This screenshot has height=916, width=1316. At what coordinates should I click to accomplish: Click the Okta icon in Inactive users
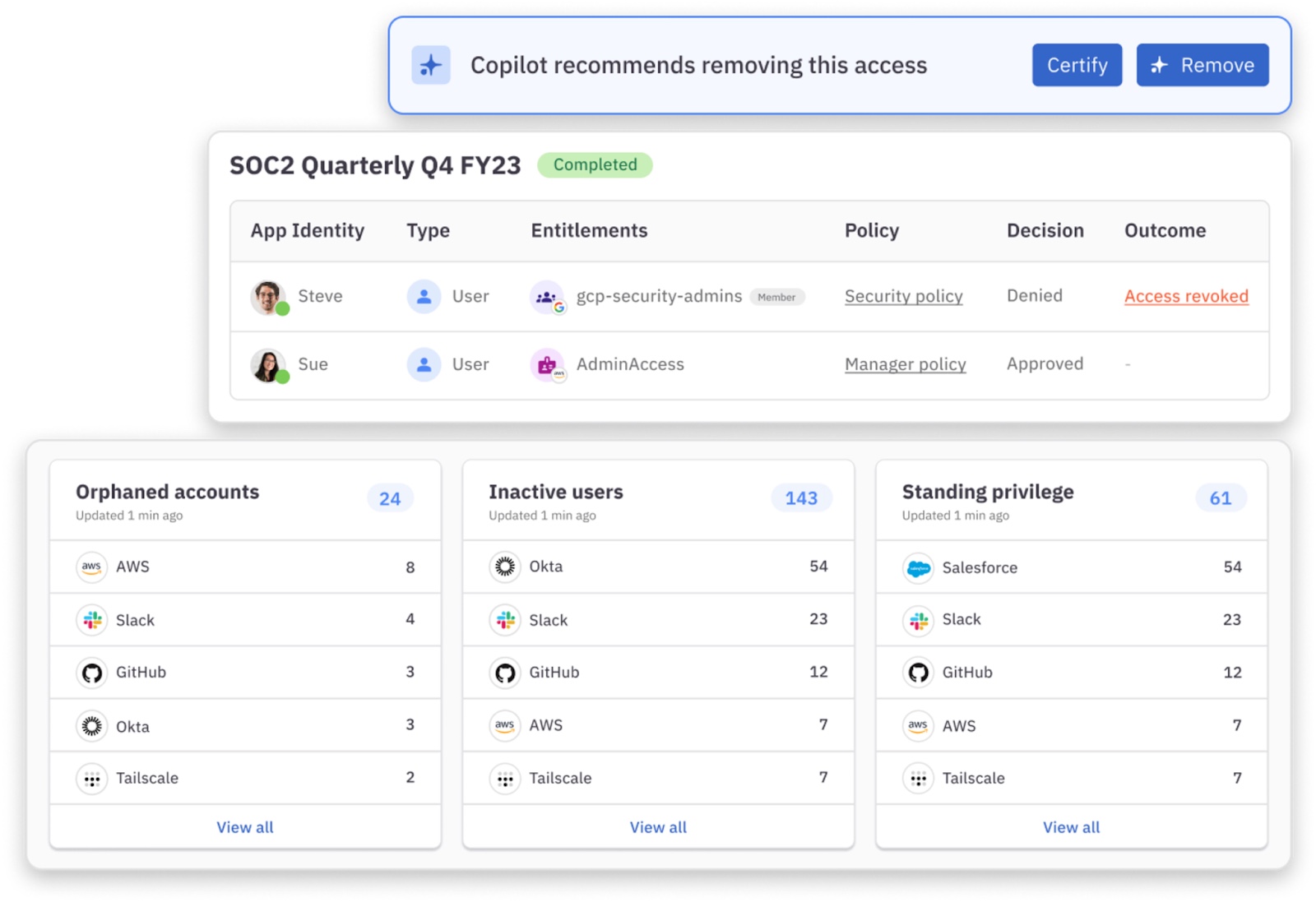click(505, 567)
